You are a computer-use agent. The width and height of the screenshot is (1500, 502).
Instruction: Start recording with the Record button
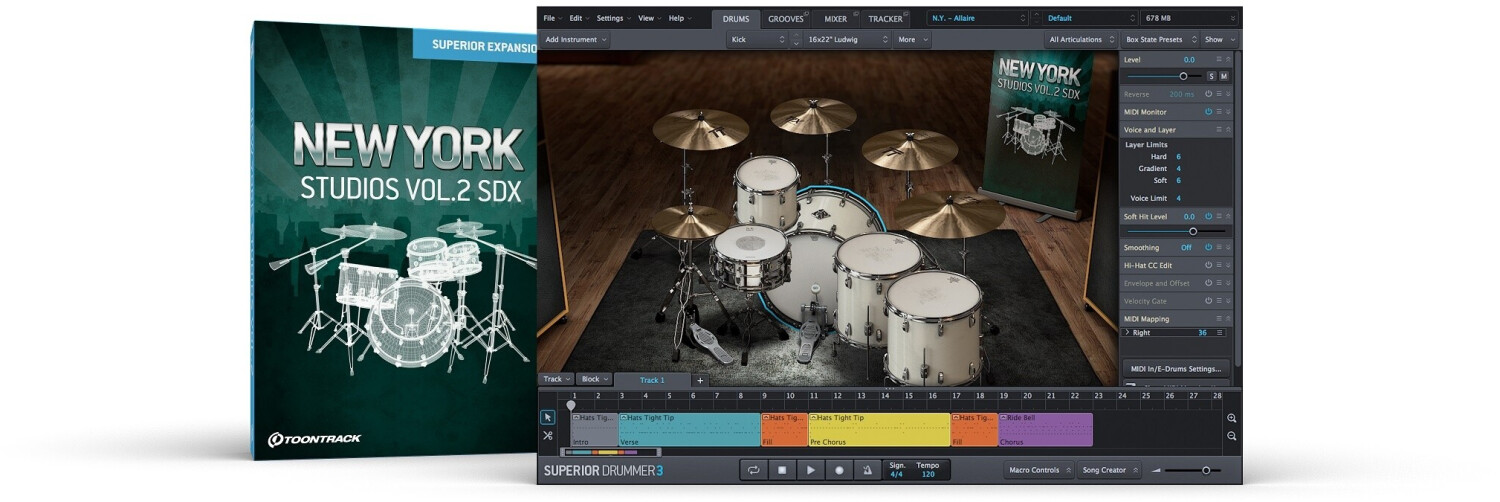839,470
